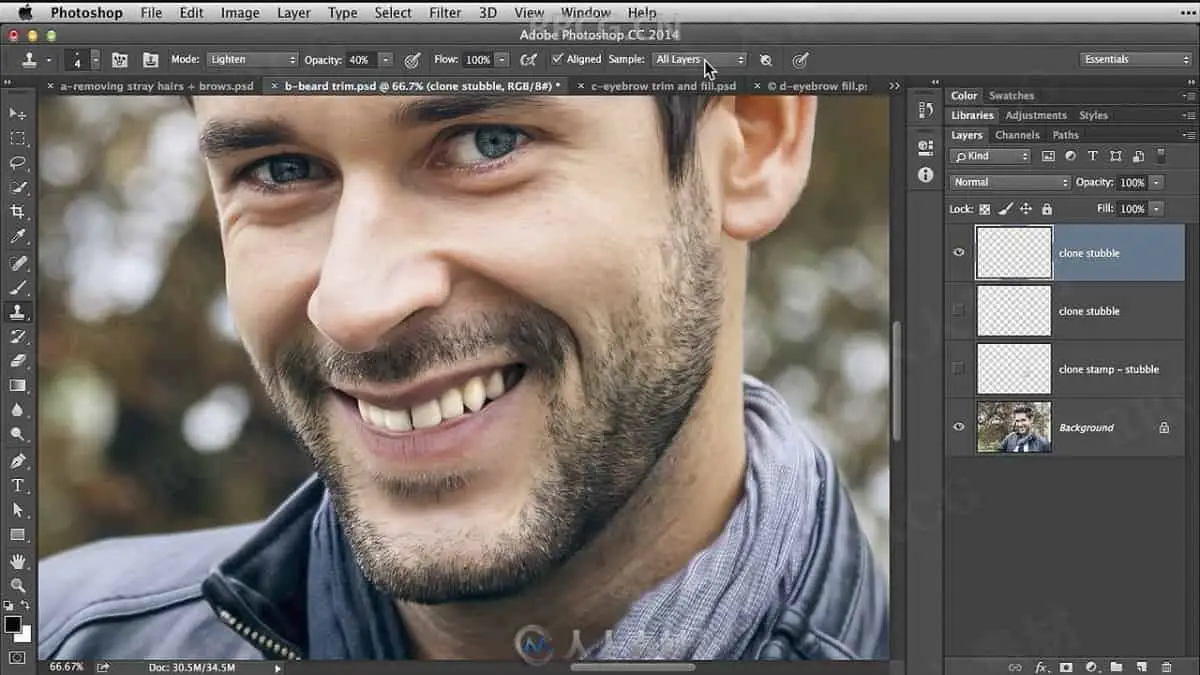The height and width of the screenshot is (675, 1200).
Task: Hide the Background layer via eye icon
Action: pos(959,427)
